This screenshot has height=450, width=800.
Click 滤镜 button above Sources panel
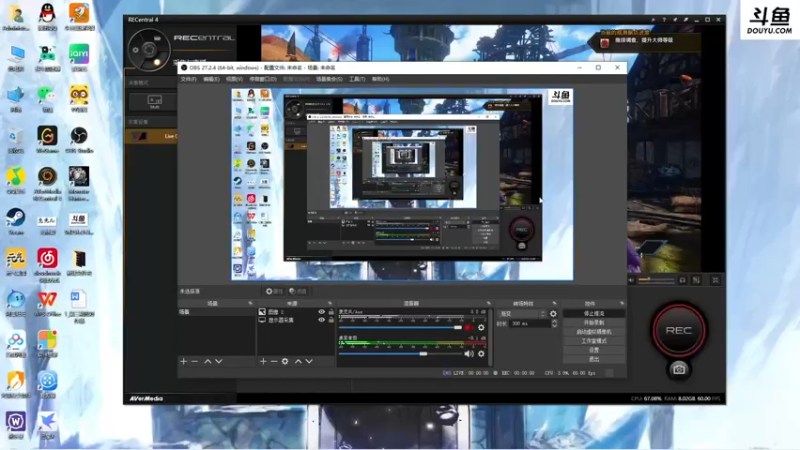pyautogui.click(x=297, y=291)
